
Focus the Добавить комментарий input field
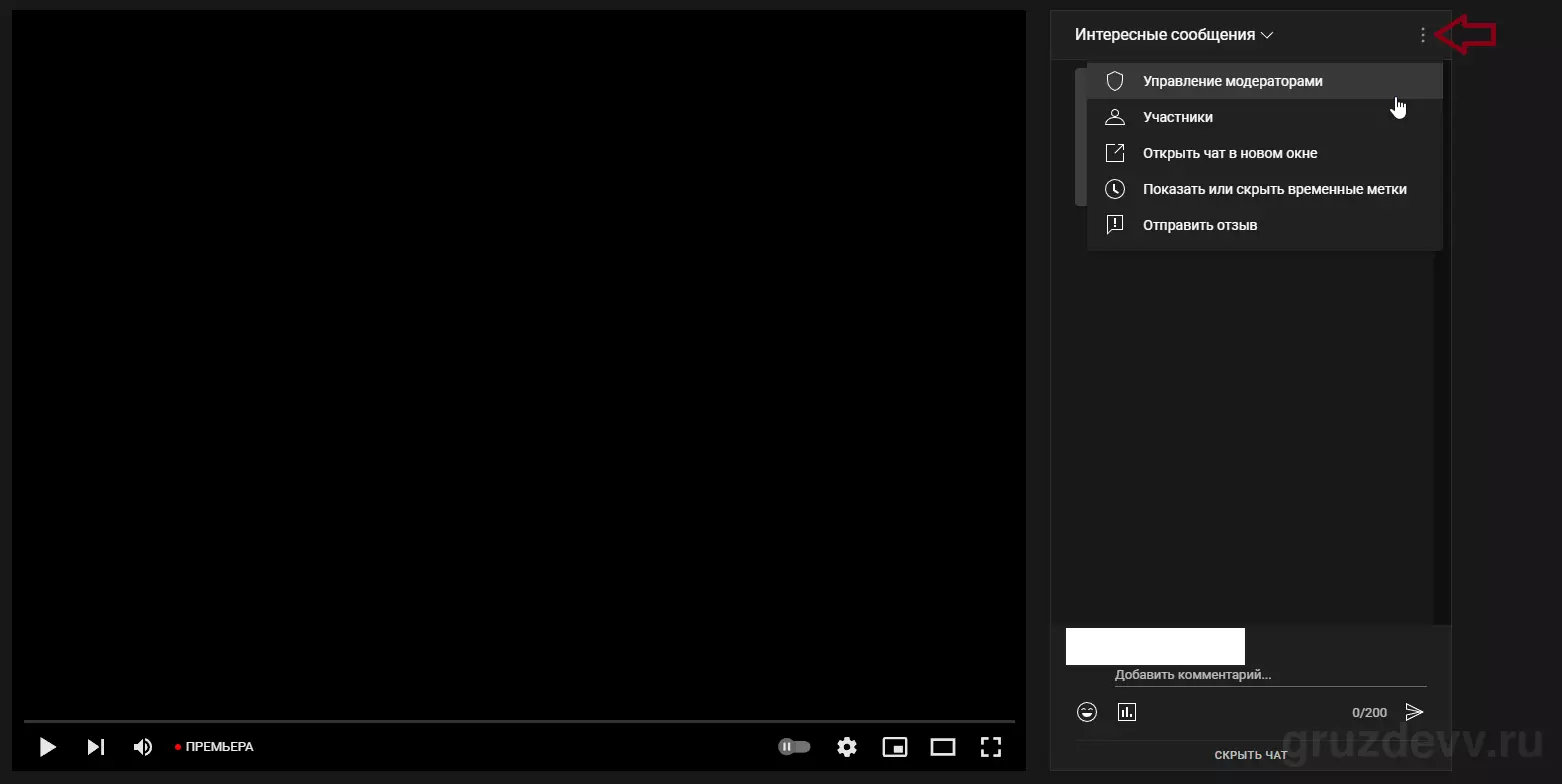pyautogui.click(x=1270, y=676)
